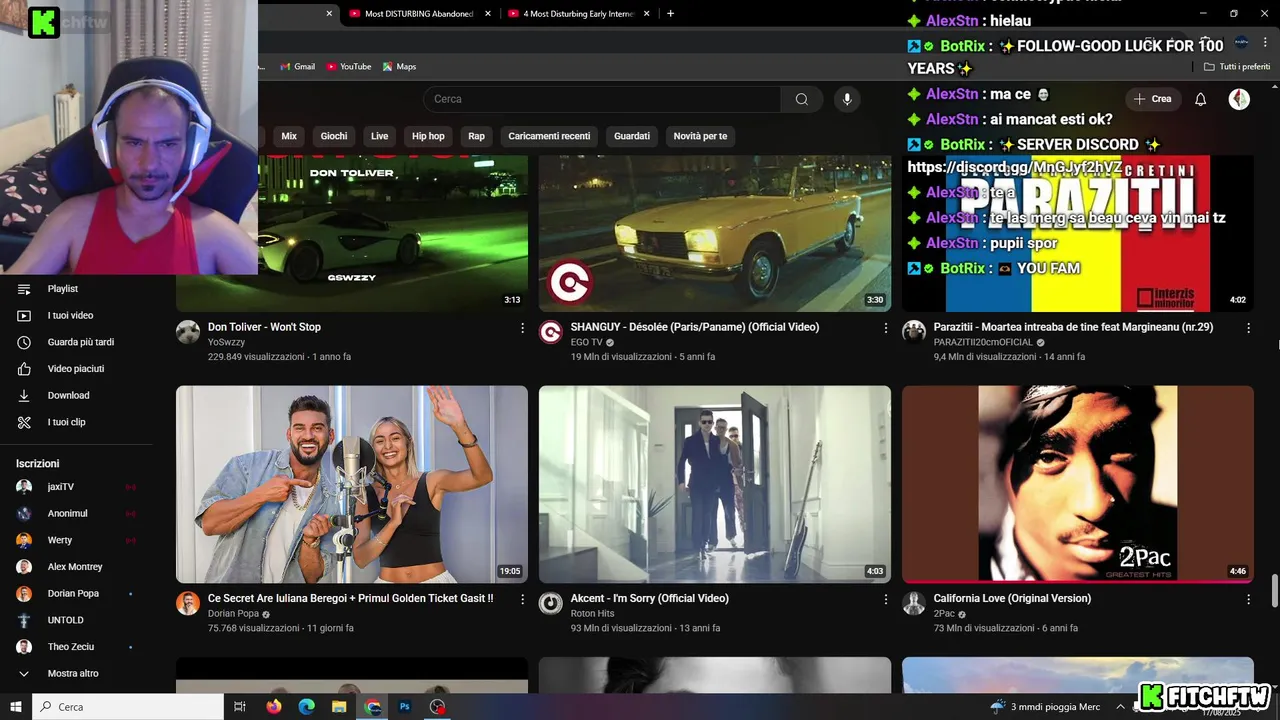1280x720 pixels.
Task: Open Photoshop from the taskbar
Action: coord(405,707)
